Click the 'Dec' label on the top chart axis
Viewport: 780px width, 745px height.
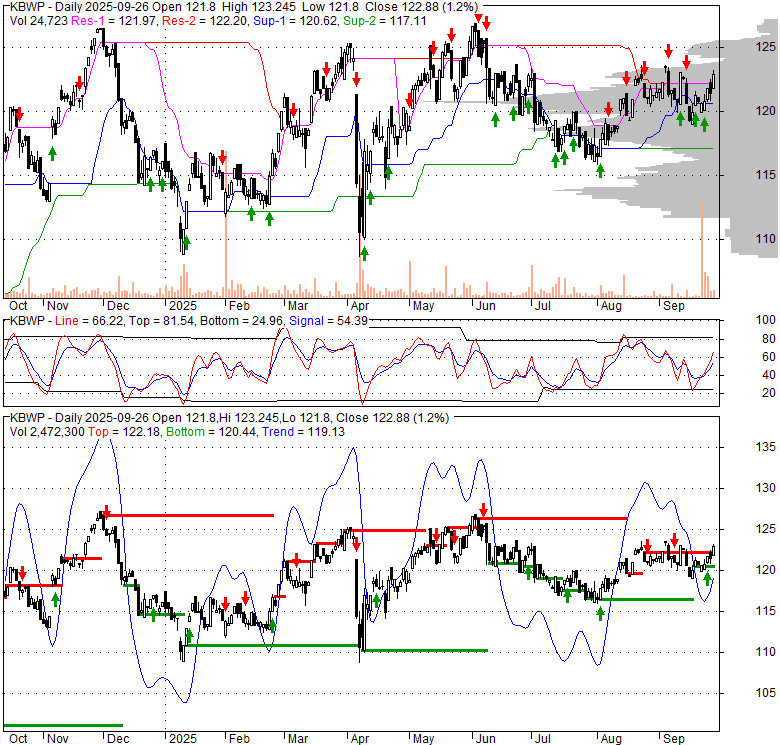pos(118,306)
